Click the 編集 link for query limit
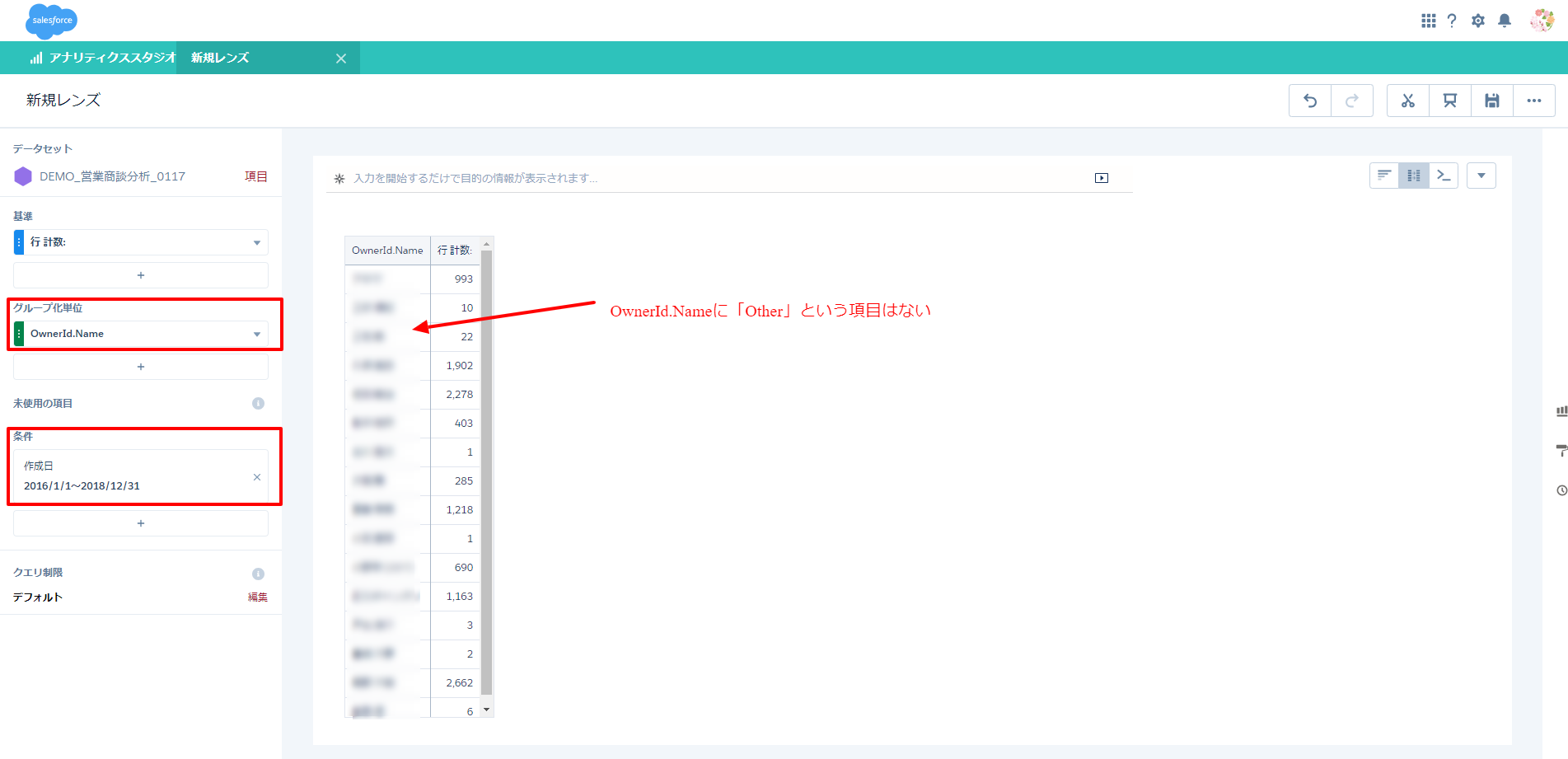This screenshot has width=1568, height=759. point(258,597)
